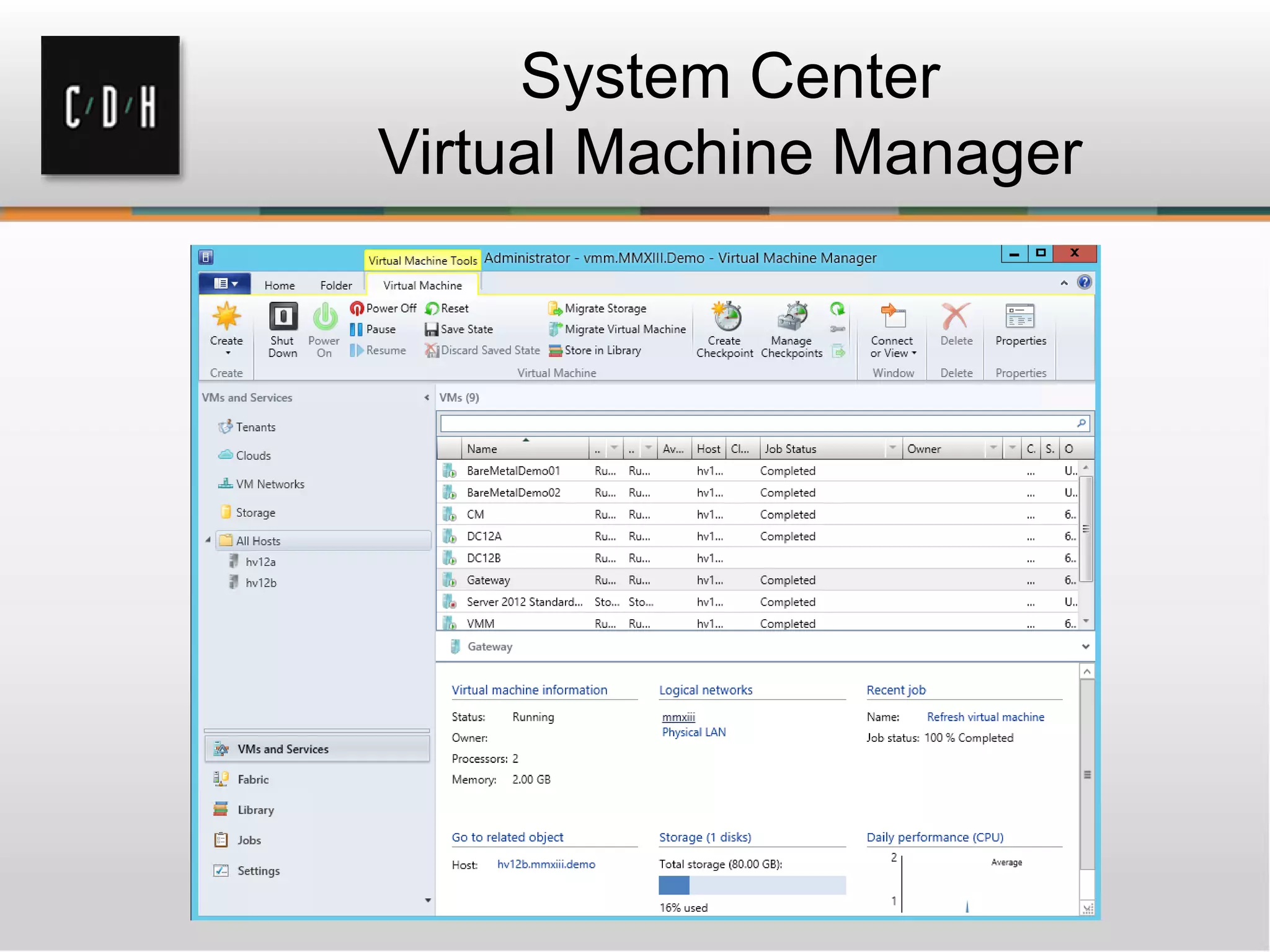Image resolution: width=1270 pixels, height=952 pixels.
Task: Click the Total storage 16% used bar
Action: 752,885
